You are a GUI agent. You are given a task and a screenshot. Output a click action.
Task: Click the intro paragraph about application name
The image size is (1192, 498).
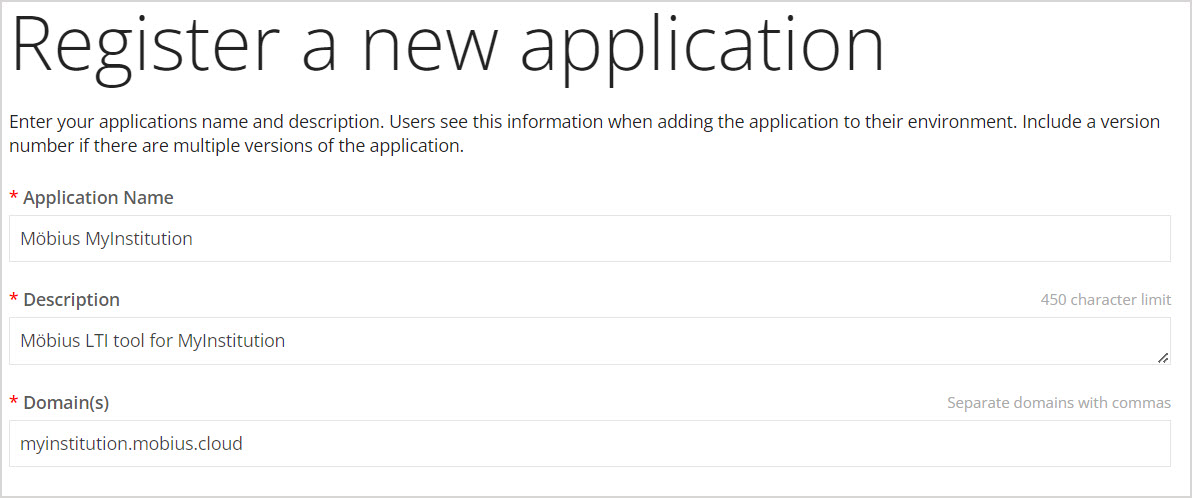pyautogui.click(x=584, y=134)
